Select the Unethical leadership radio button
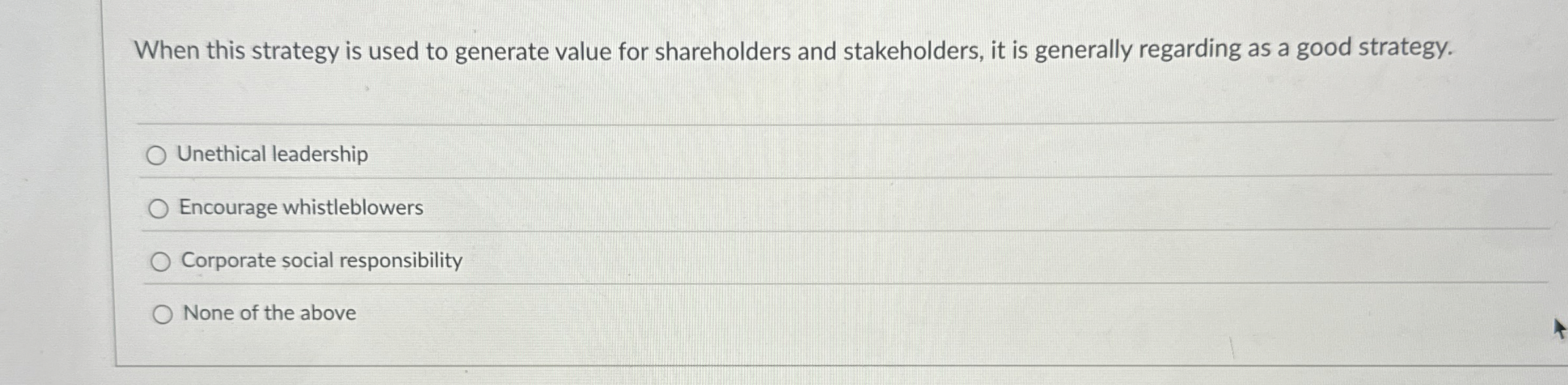The height and width of the screenshot is (385, 1568). [x=157, y=155]
